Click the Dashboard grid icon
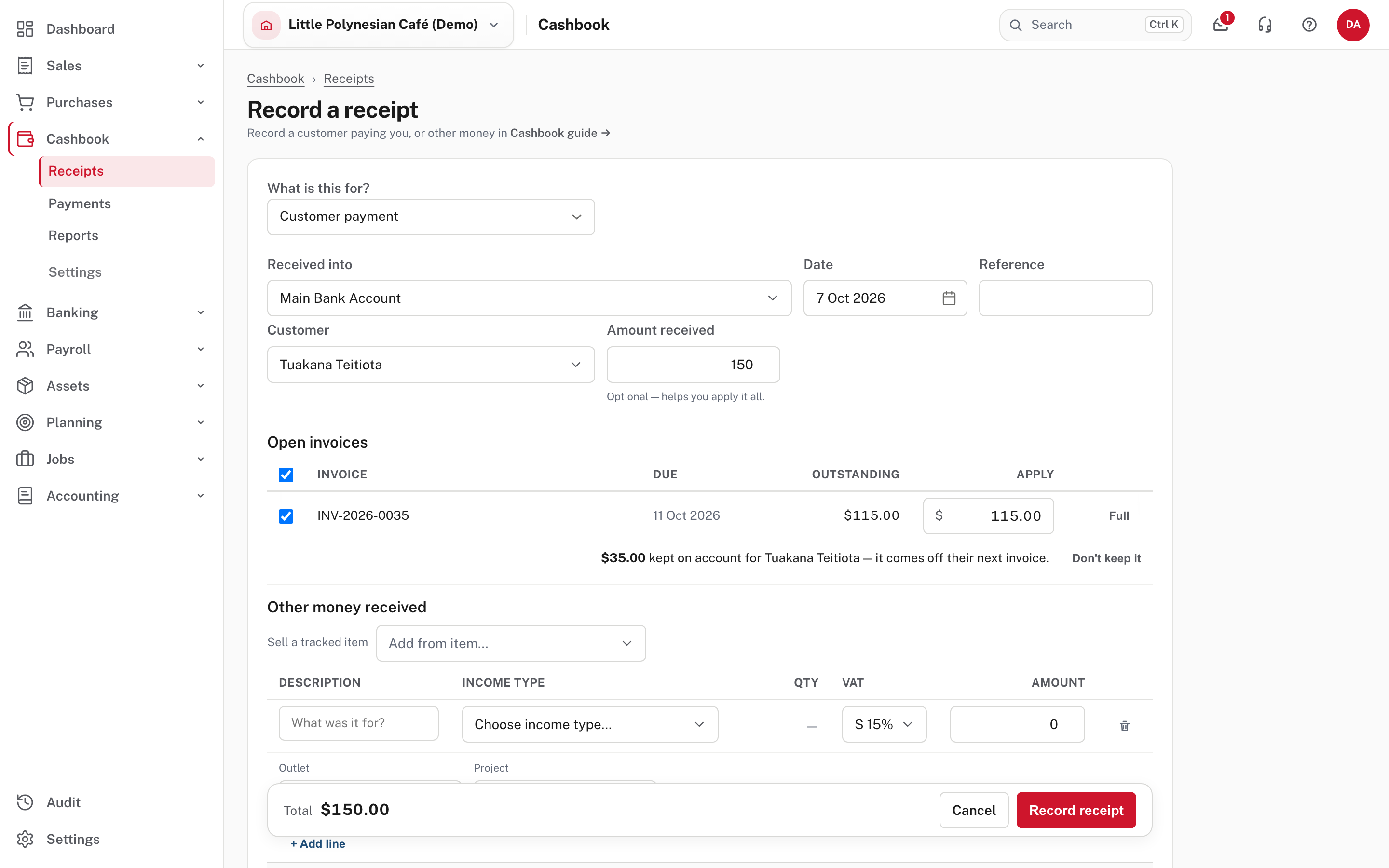The width and height of the screenshot is (1389, 868). tap(25, 29)
